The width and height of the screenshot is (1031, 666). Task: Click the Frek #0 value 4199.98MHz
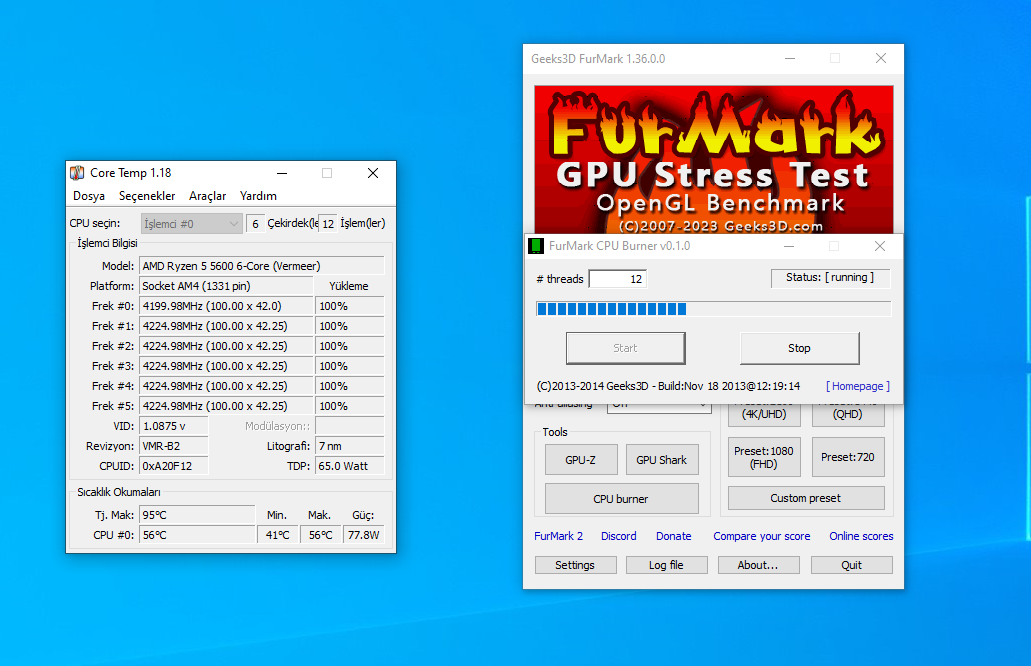(226, 306)
